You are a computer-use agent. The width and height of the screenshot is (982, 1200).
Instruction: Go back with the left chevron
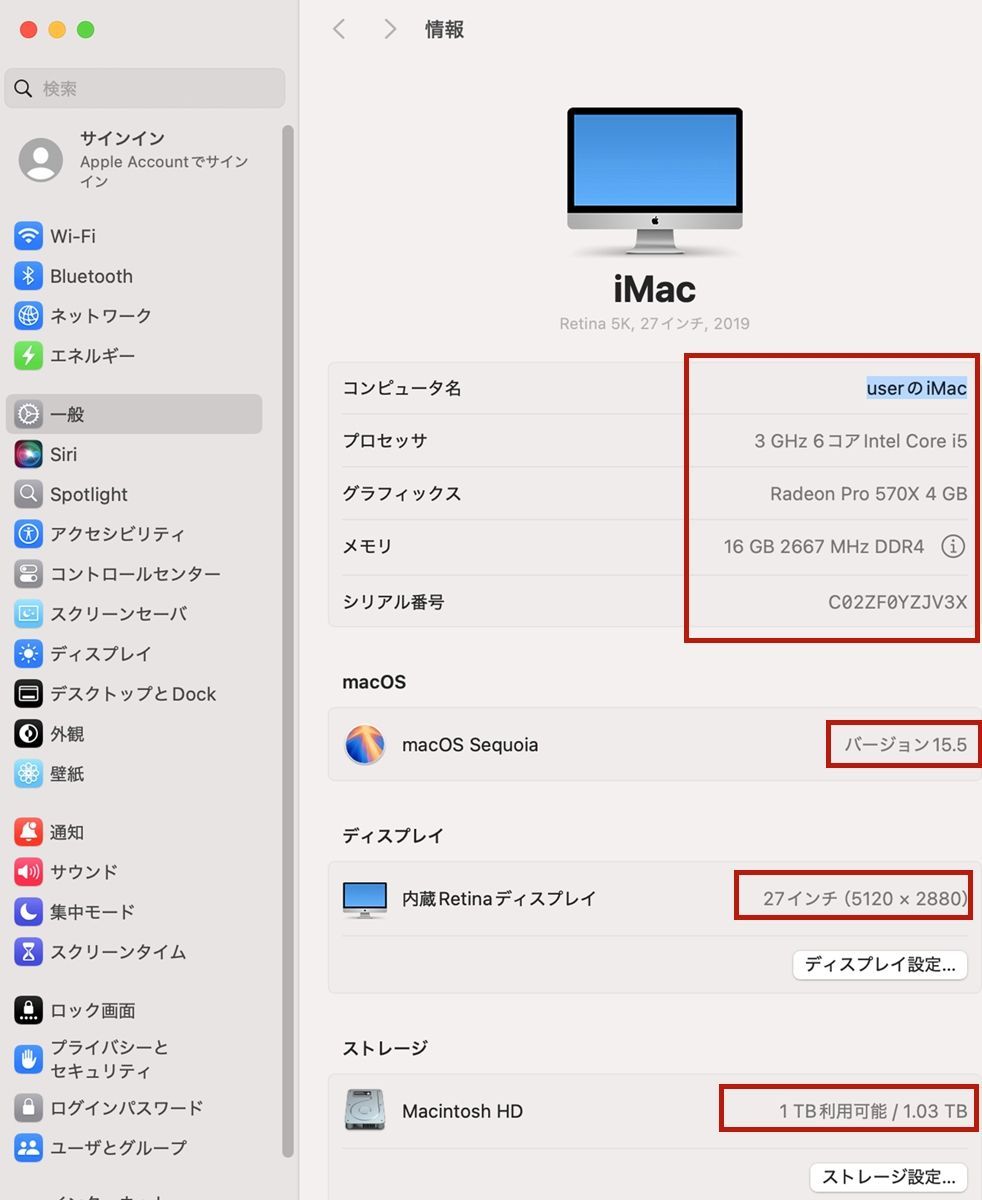[x=339, y=29]
